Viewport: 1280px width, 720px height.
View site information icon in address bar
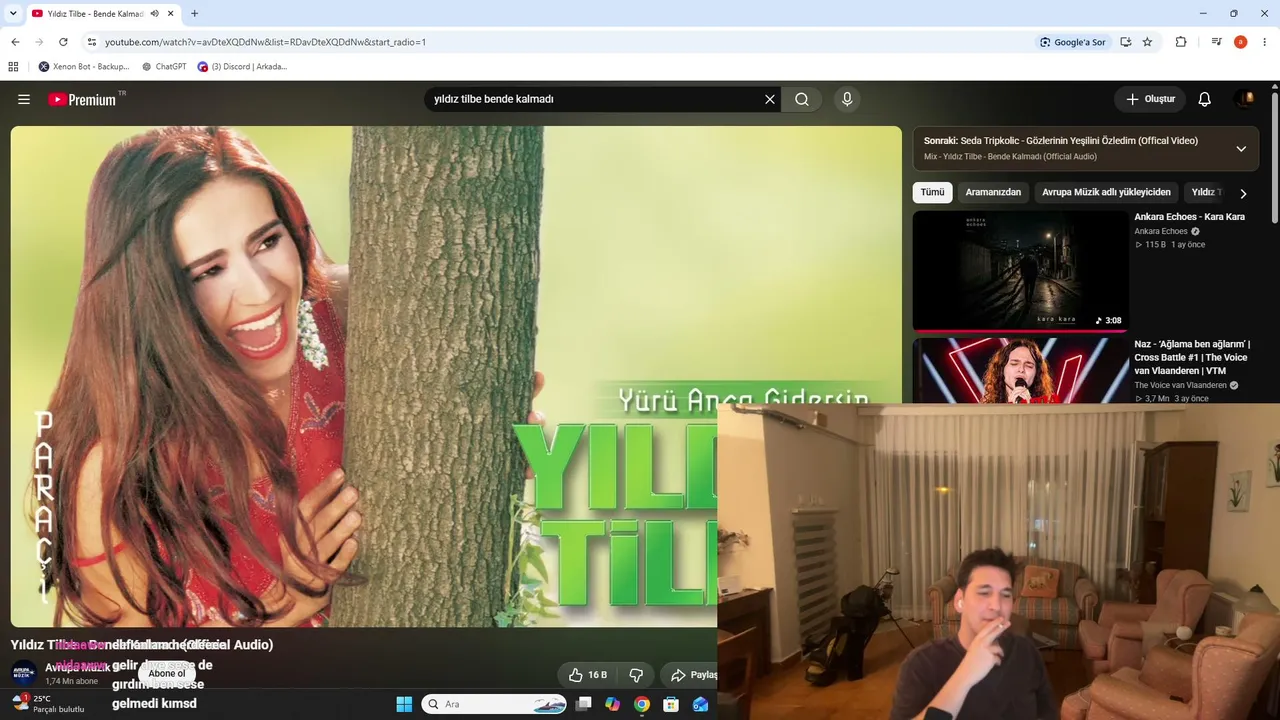coord(91,42)
